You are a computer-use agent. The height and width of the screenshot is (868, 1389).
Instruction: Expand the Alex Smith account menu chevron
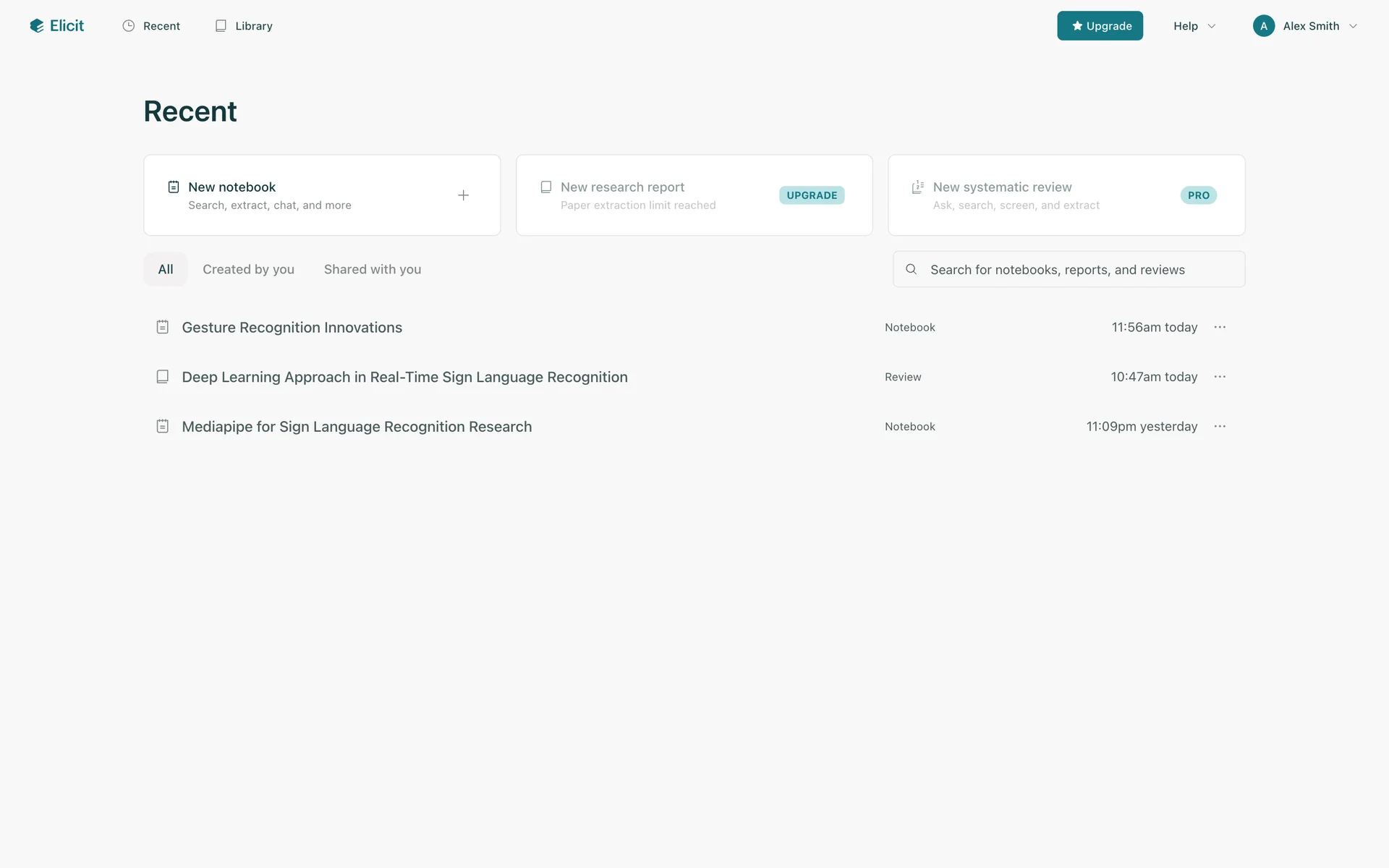click(1353, 26)
